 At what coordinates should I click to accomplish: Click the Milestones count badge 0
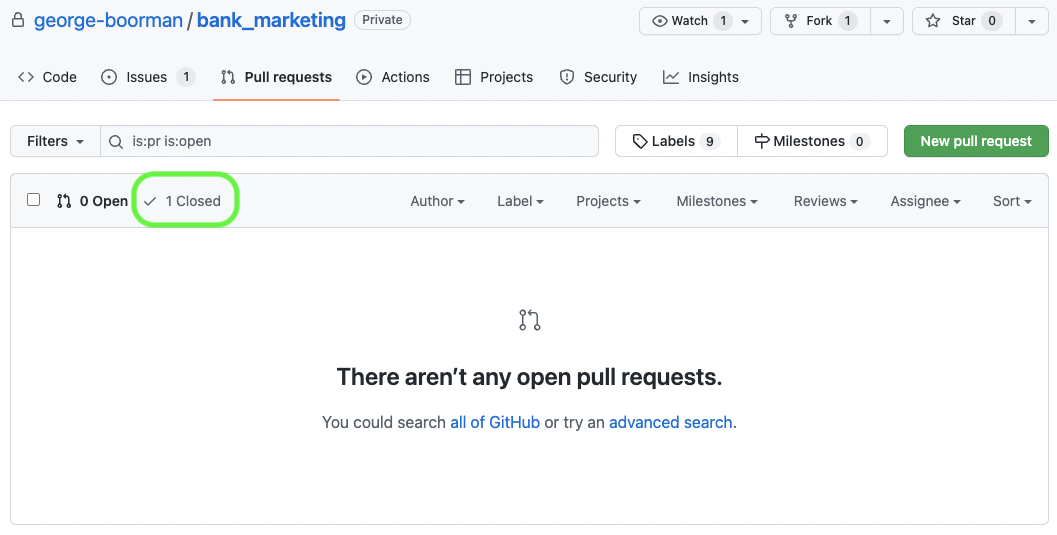click(859, 141)
